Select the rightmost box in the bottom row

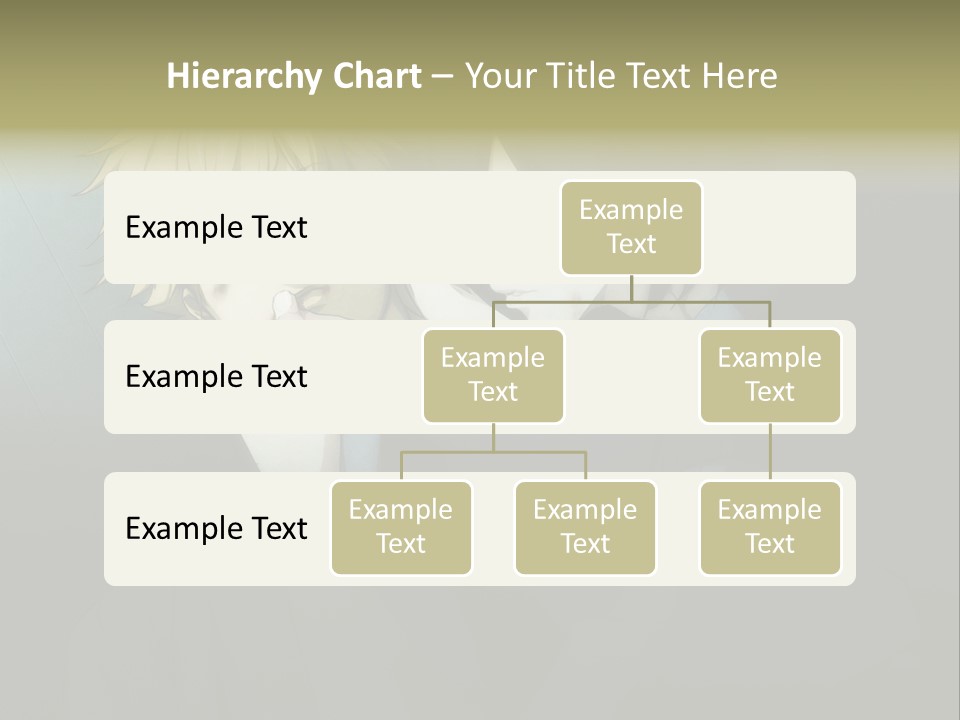coord(770,528)
